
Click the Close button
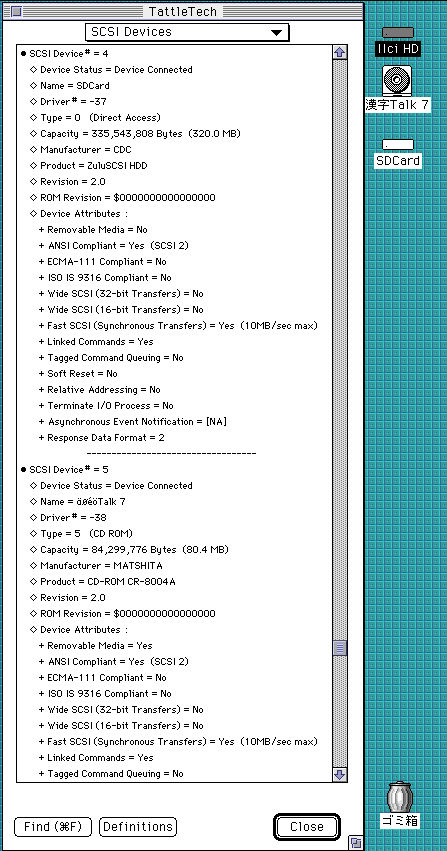coord(306,827)
